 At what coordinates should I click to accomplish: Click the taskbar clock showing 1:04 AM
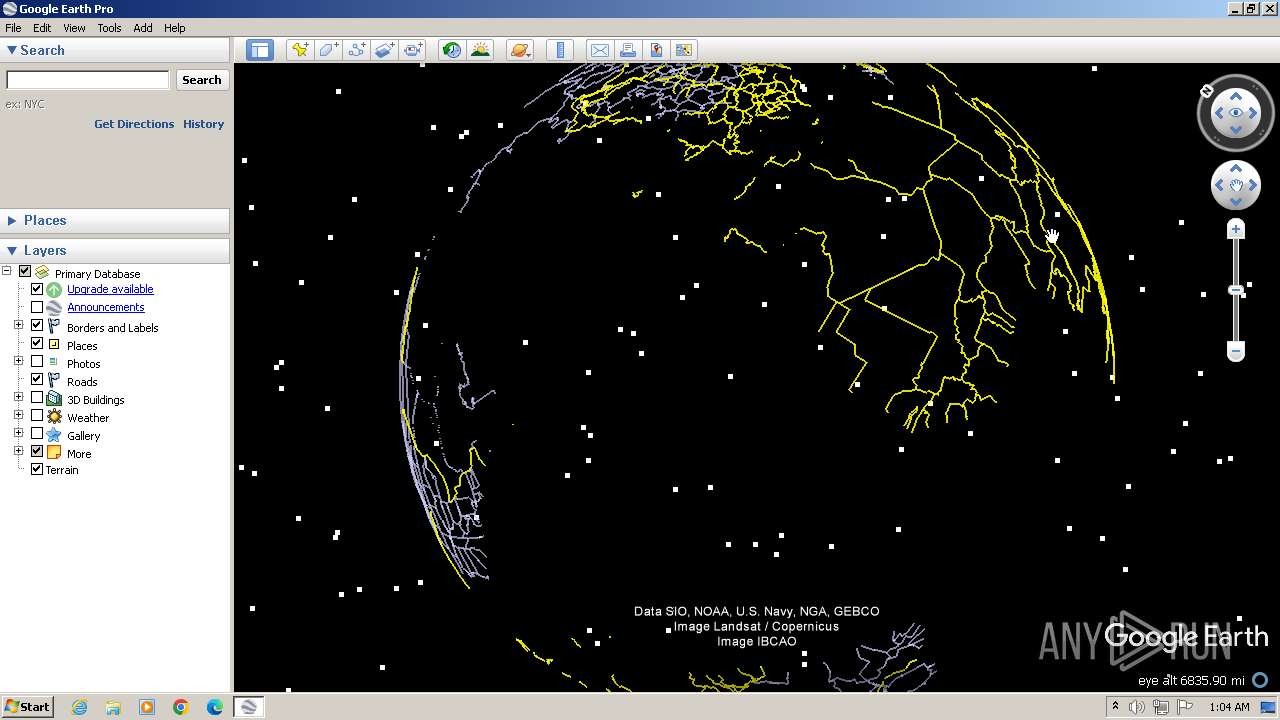click(x=1229, y=707)
